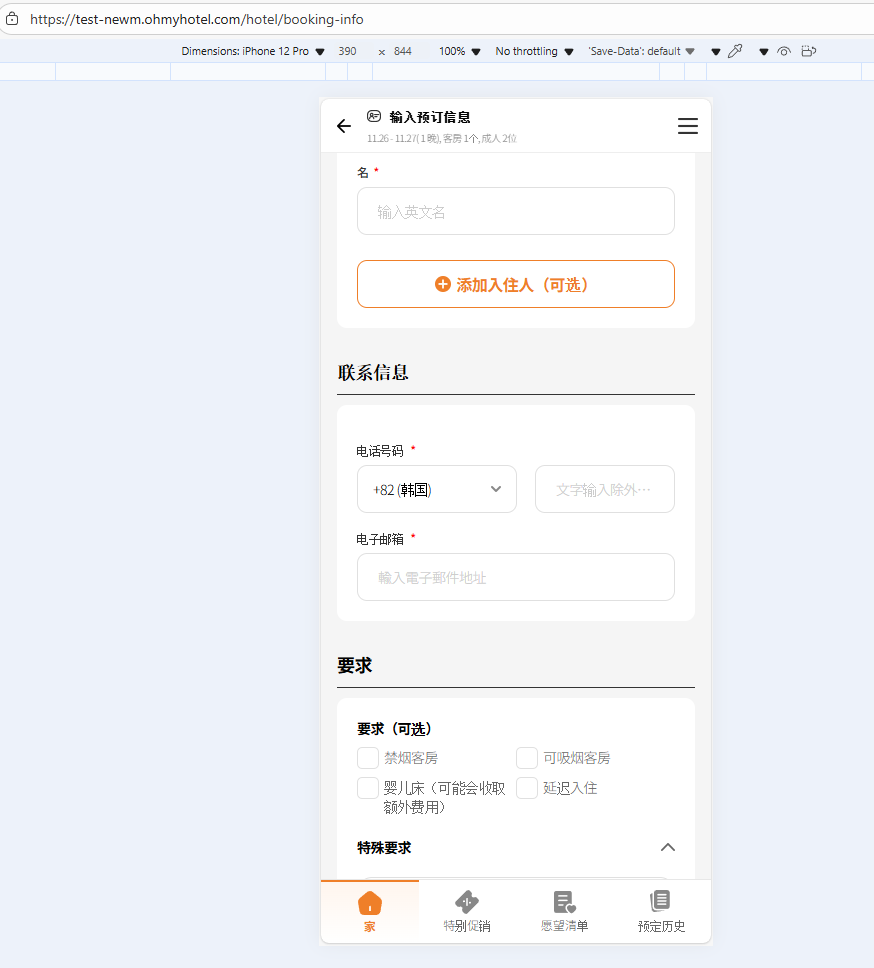Open the 特别促销 special promotions tab
The height and width of the screenshot is (968, 874).
[x=467, y=911]
